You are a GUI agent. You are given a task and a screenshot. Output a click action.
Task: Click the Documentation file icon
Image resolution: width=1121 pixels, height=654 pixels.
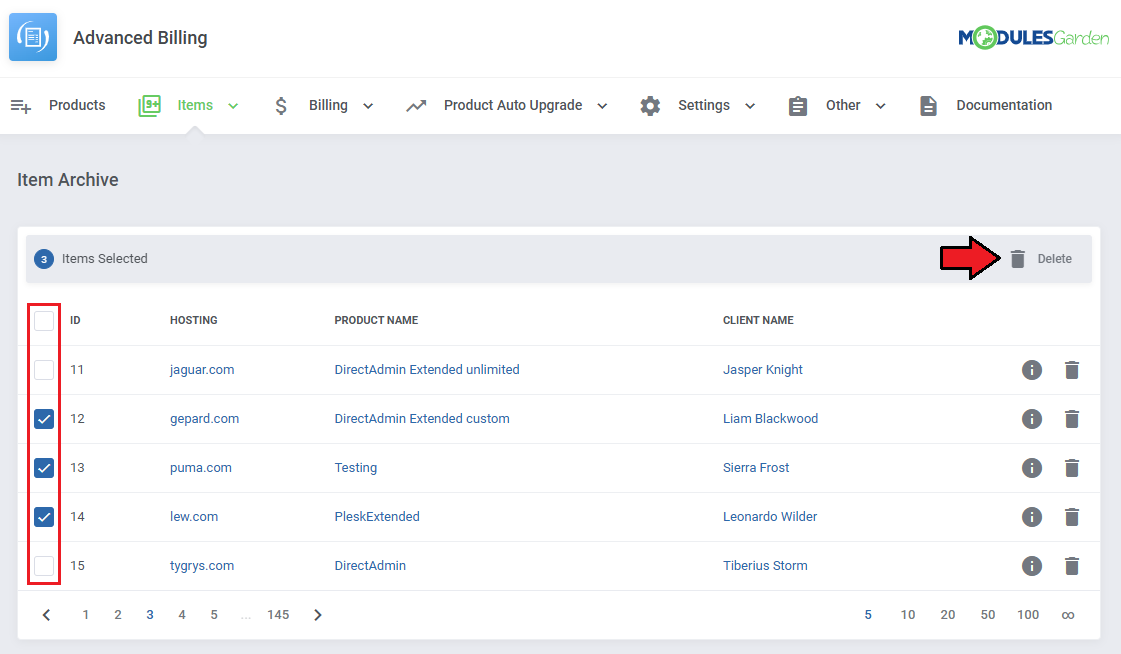[928, 106]
